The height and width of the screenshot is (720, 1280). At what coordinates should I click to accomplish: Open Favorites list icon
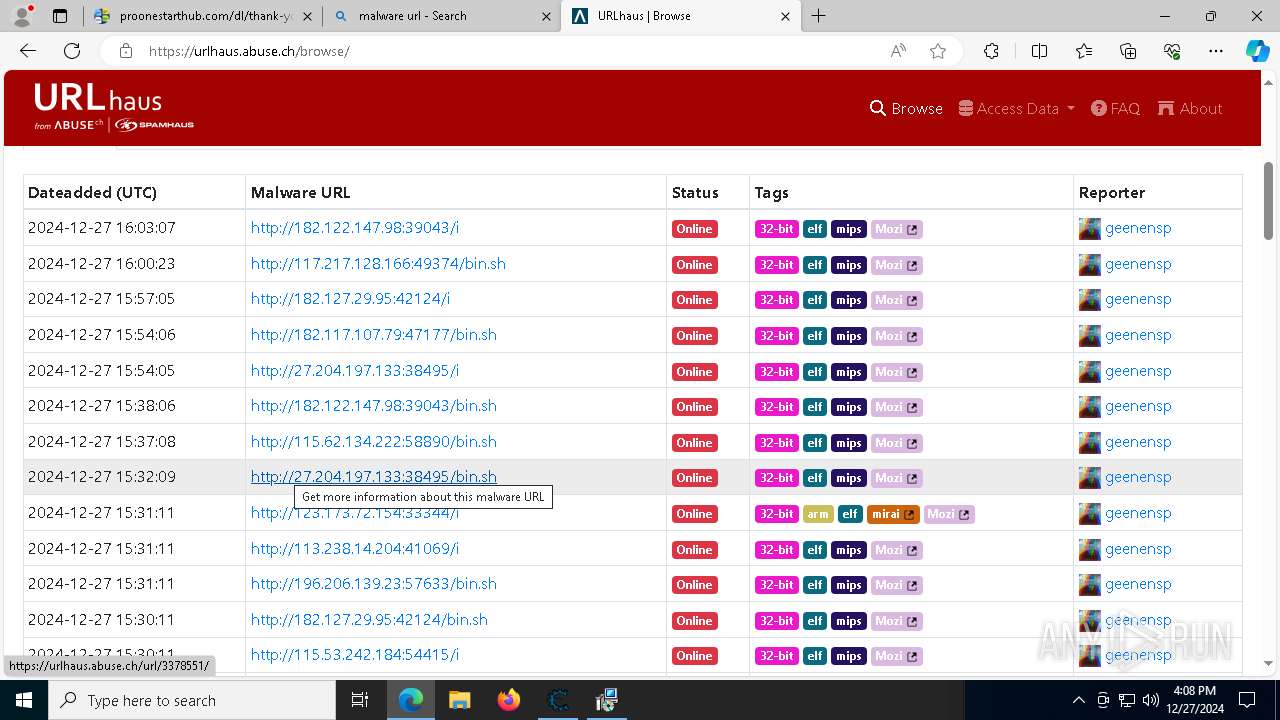pyautogui.click(x=1084, y=51)
